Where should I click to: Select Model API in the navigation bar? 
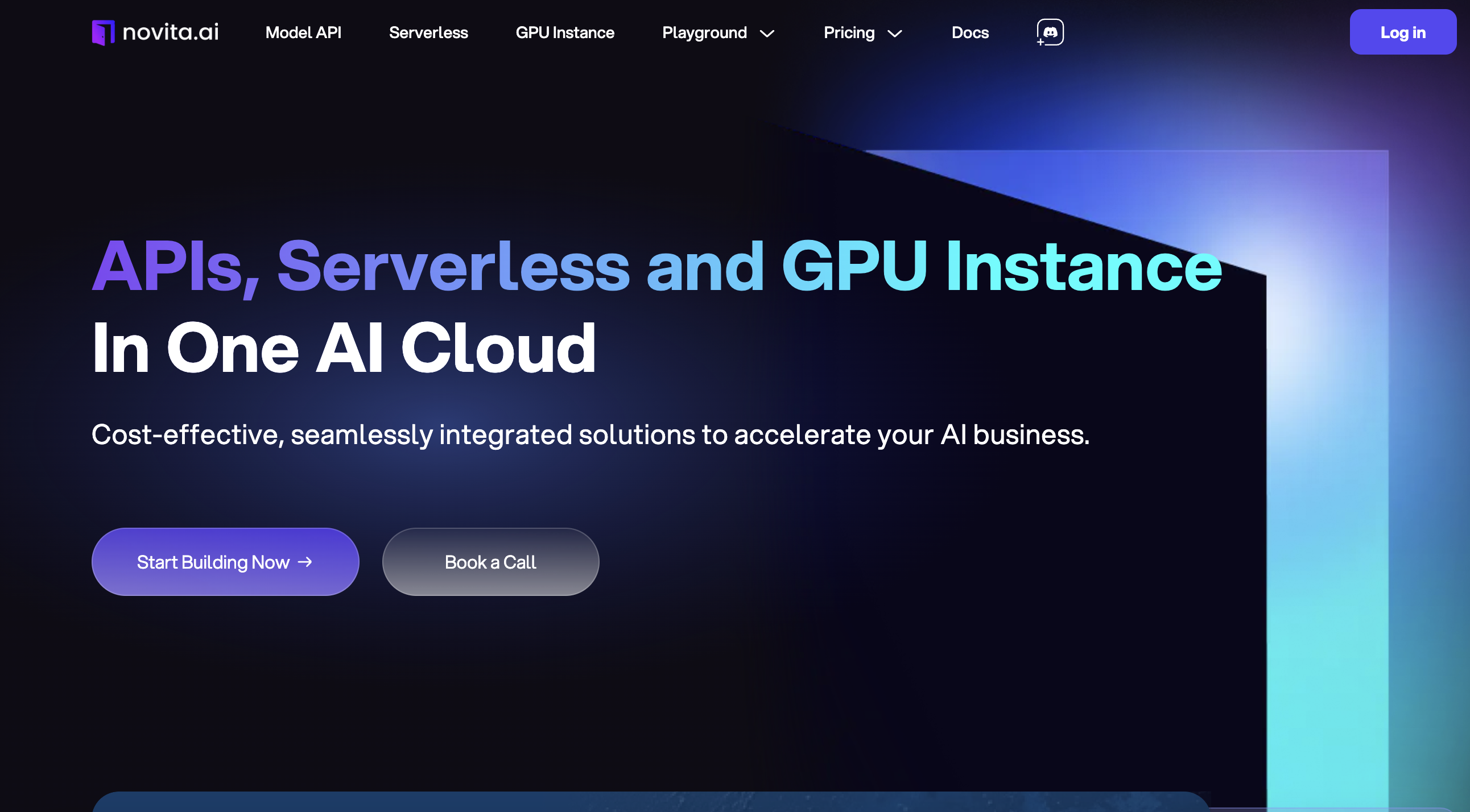coord(303,32)
